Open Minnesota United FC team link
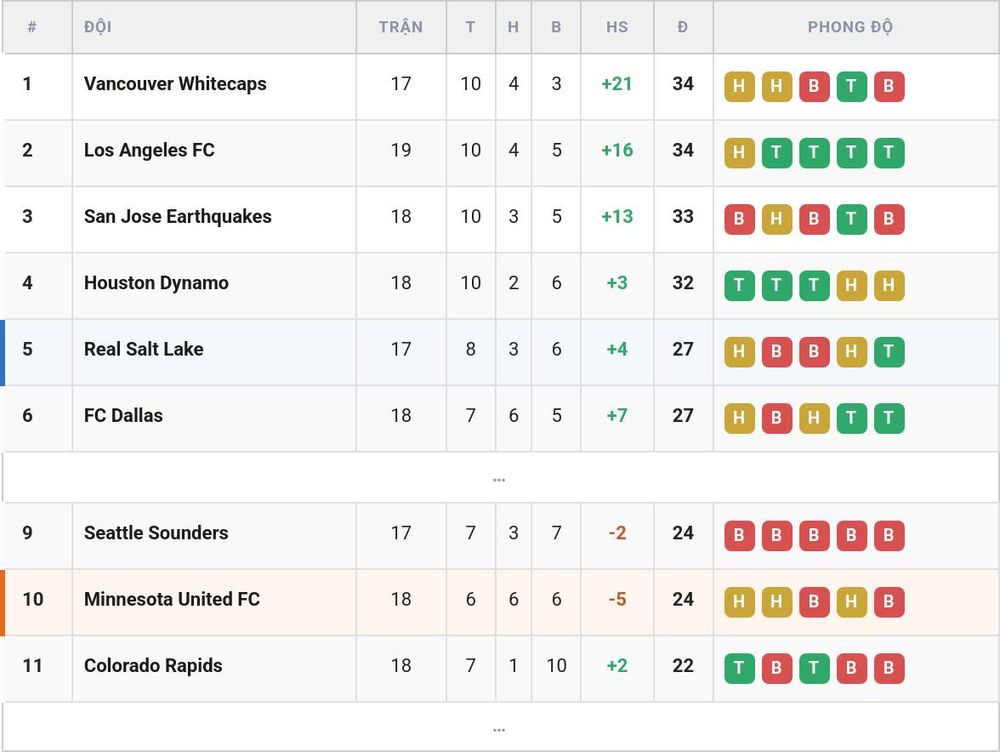Viewport: 1000px width, 752px height. pyautogui.click(x=172, y=599)
